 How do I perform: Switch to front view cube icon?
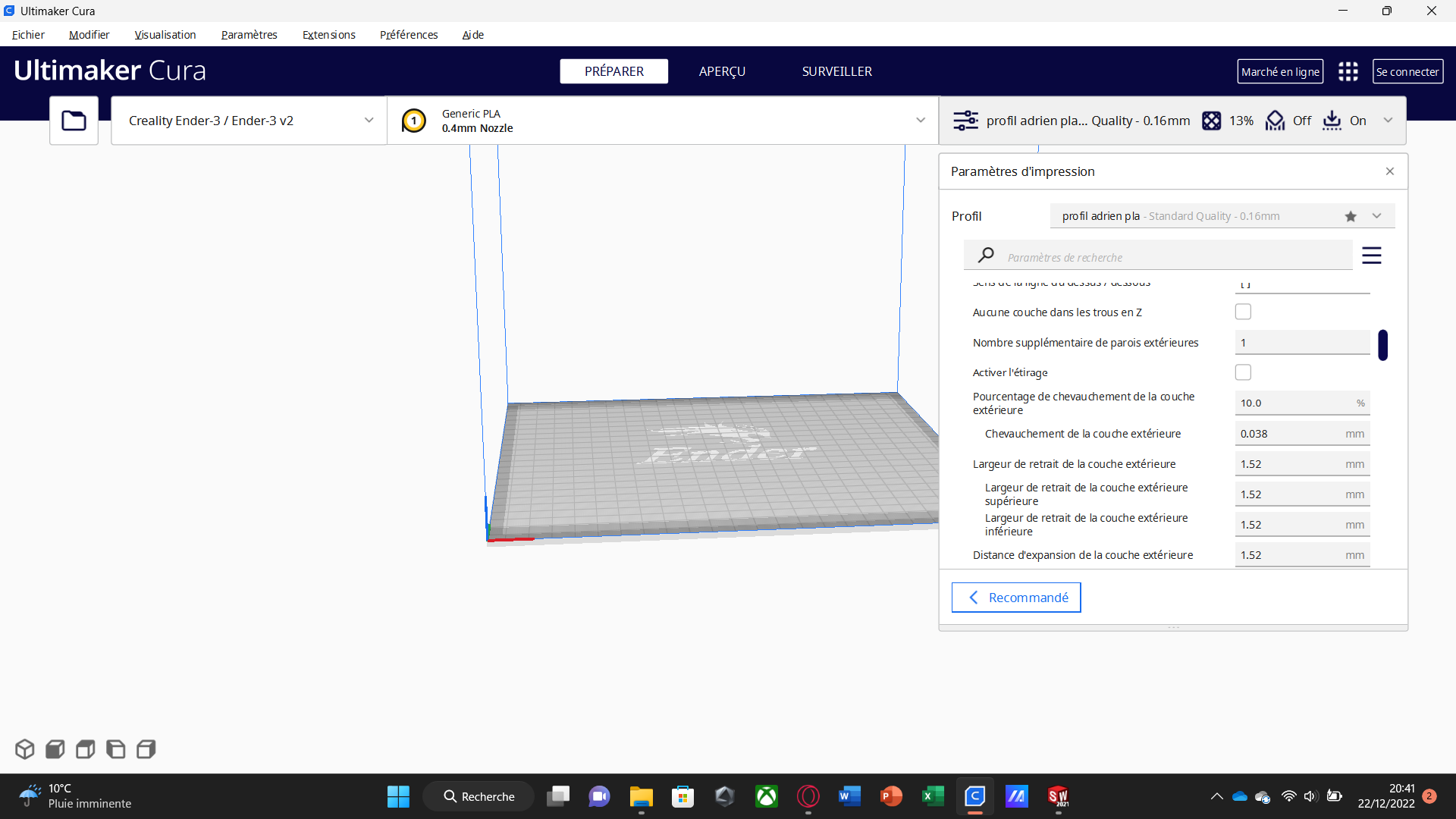coord(55,749)
